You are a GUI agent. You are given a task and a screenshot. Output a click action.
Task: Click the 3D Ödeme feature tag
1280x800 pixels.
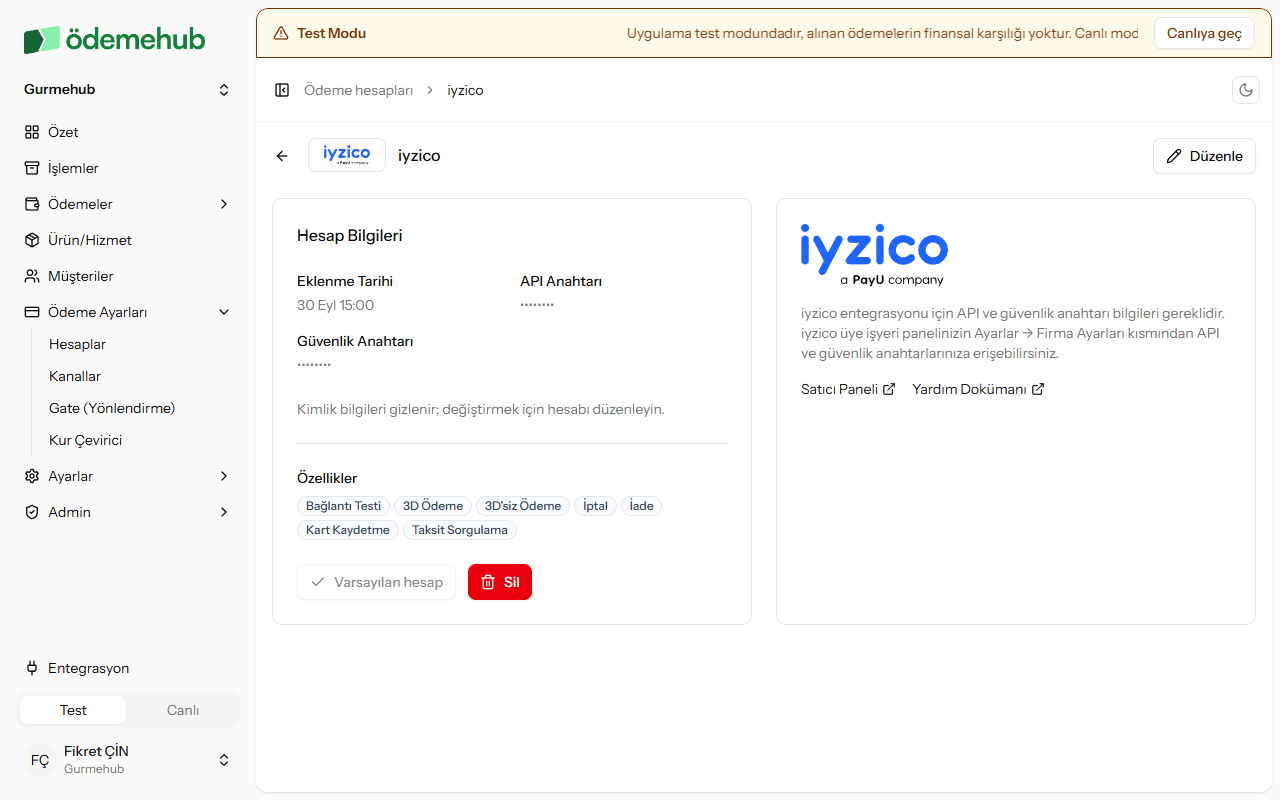[x=433, y=506]
